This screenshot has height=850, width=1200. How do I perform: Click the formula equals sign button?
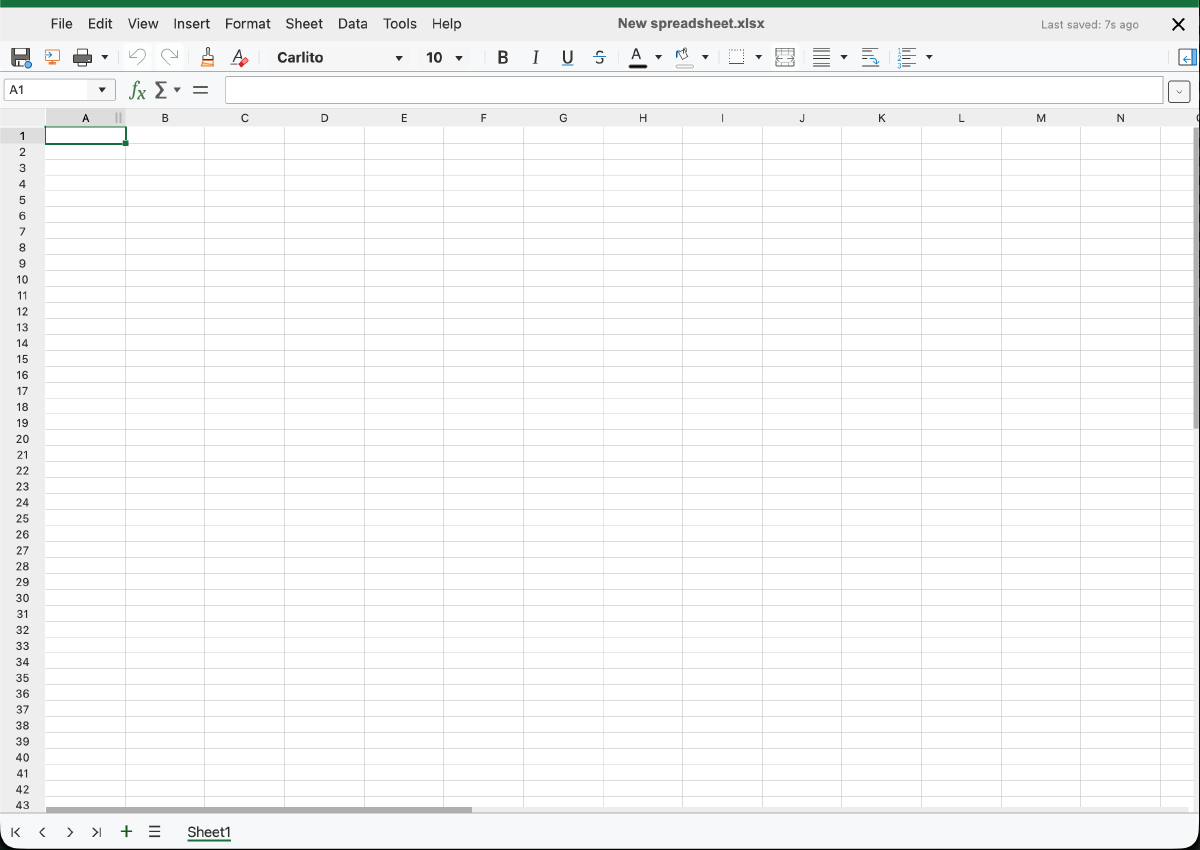point(201,90)
